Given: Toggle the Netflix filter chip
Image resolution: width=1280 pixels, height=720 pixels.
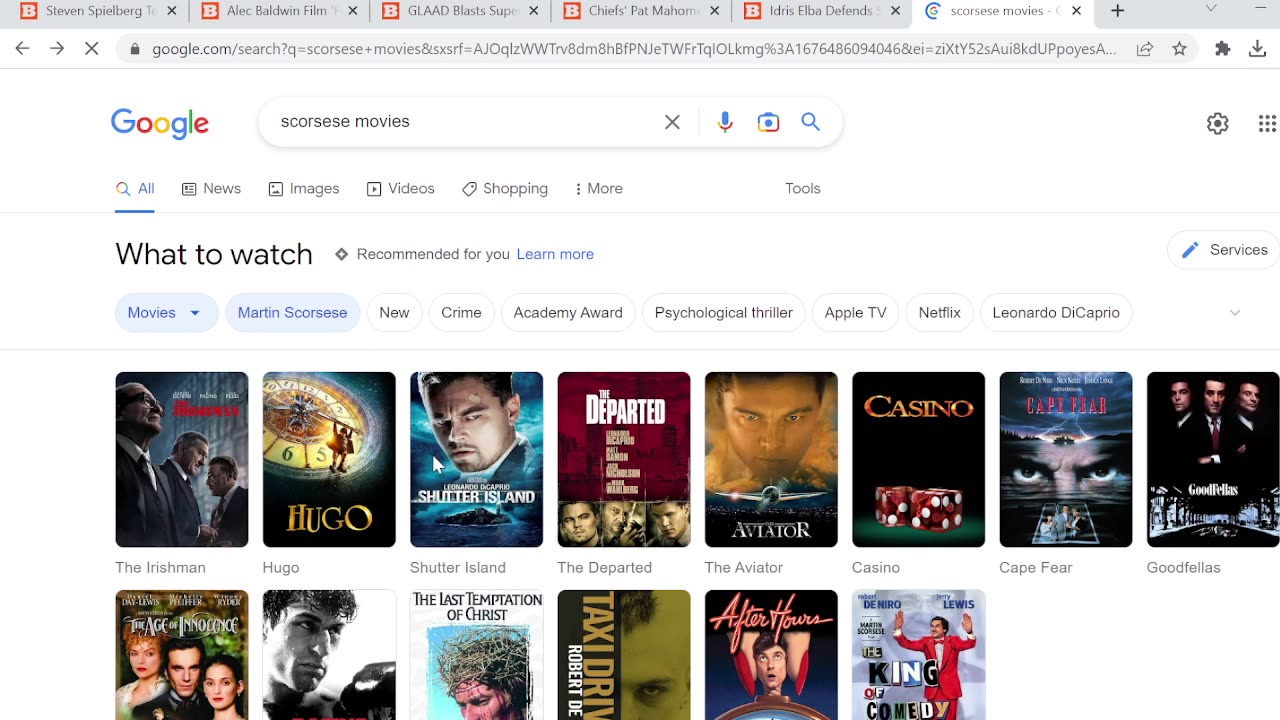Looking at the screenshot, I should pyautogui.click(x=939, y=313).
